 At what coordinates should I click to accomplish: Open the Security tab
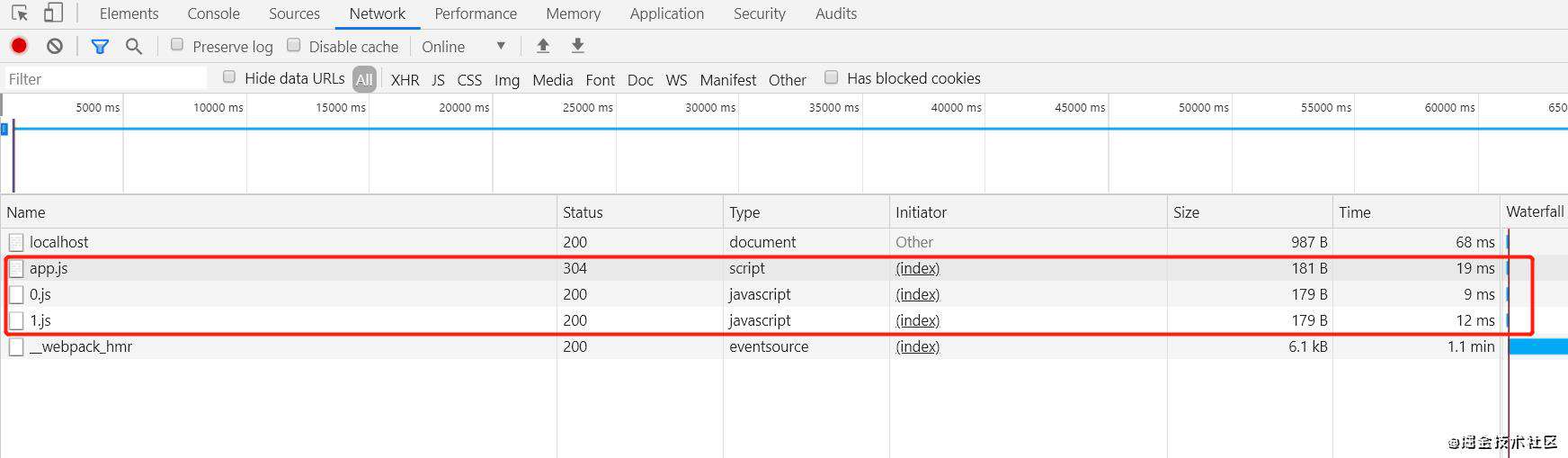click(760, 13)
